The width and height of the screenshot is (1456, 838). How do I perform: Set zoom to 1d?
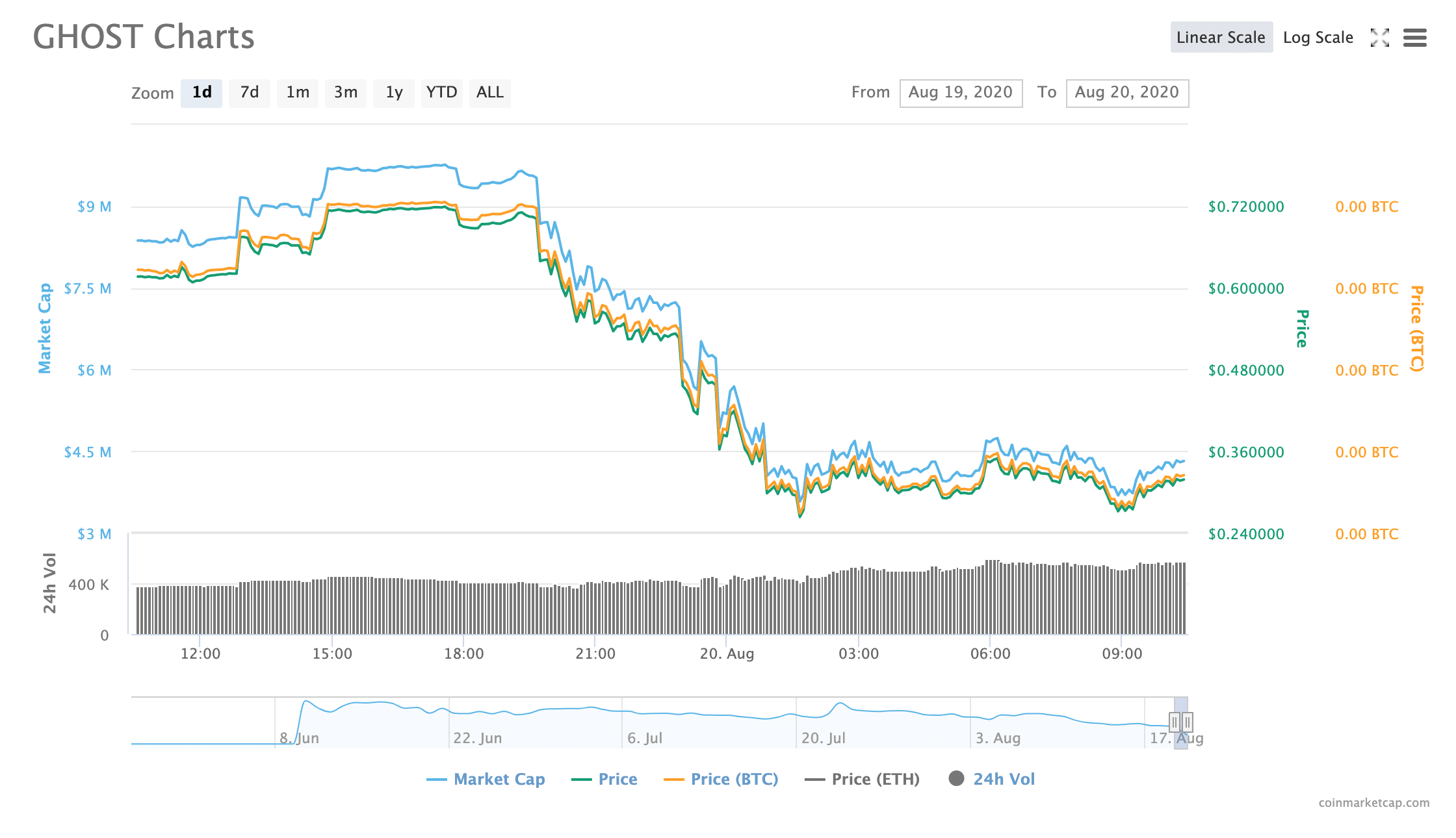201,92
